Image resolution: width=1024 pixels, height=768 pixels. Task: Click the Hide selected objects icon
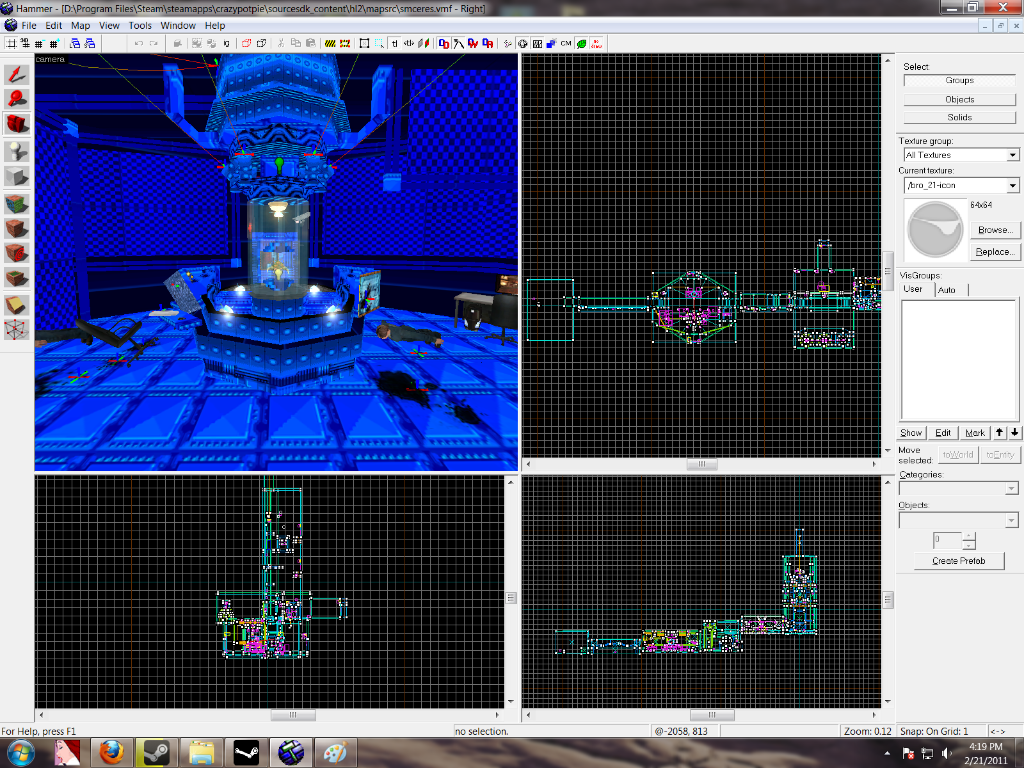click(246, 44)
